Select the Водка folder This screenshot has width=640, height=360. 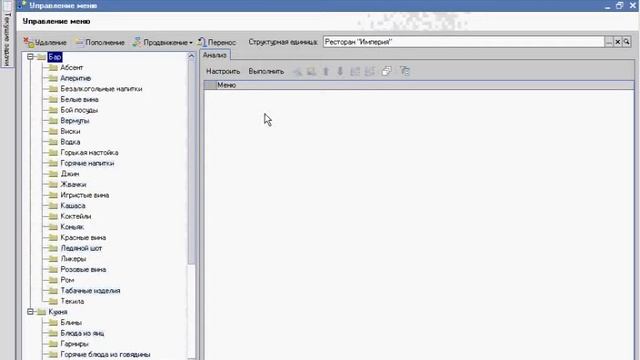70,142
